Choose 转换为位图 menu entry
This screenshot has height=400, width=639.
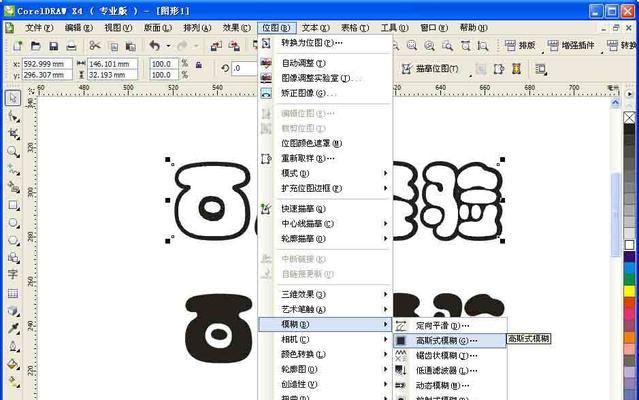tap(325, 43)
